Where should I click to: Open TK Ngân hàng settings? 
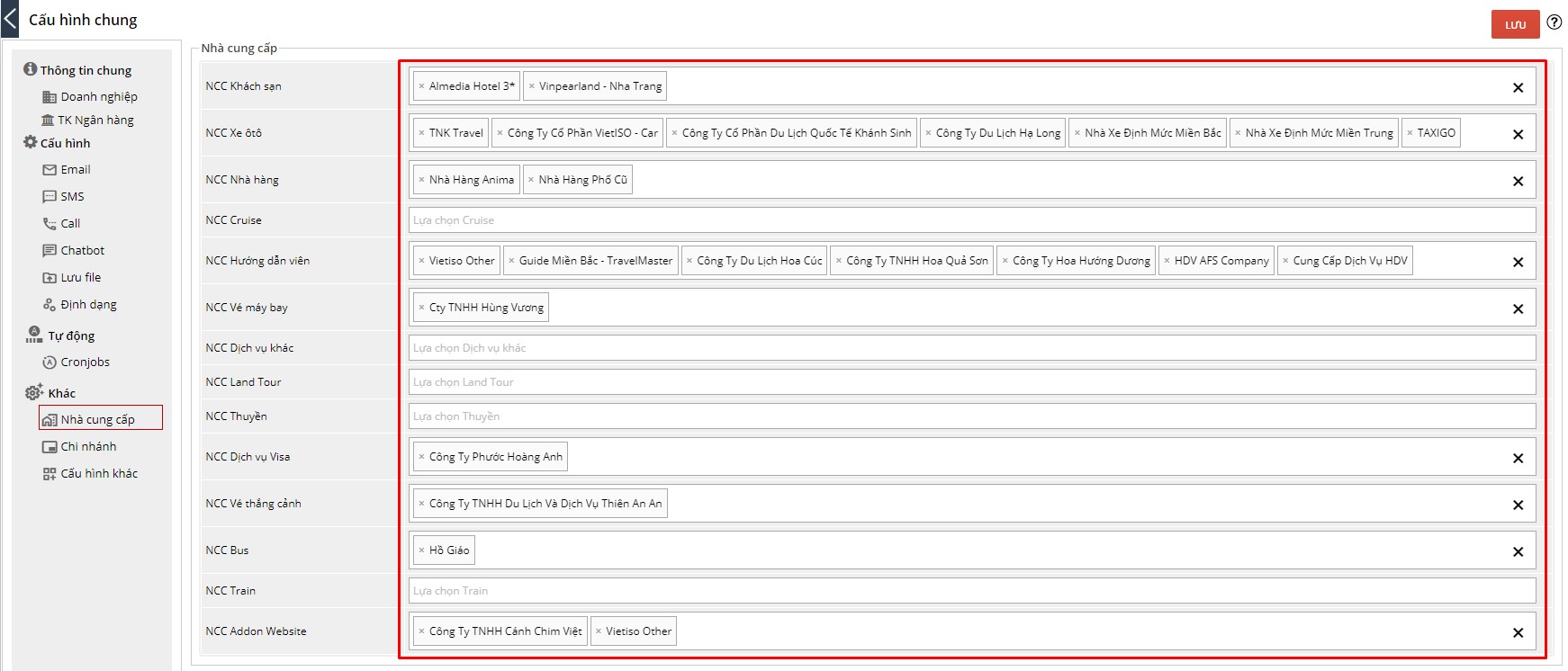(x=87, y=120)
